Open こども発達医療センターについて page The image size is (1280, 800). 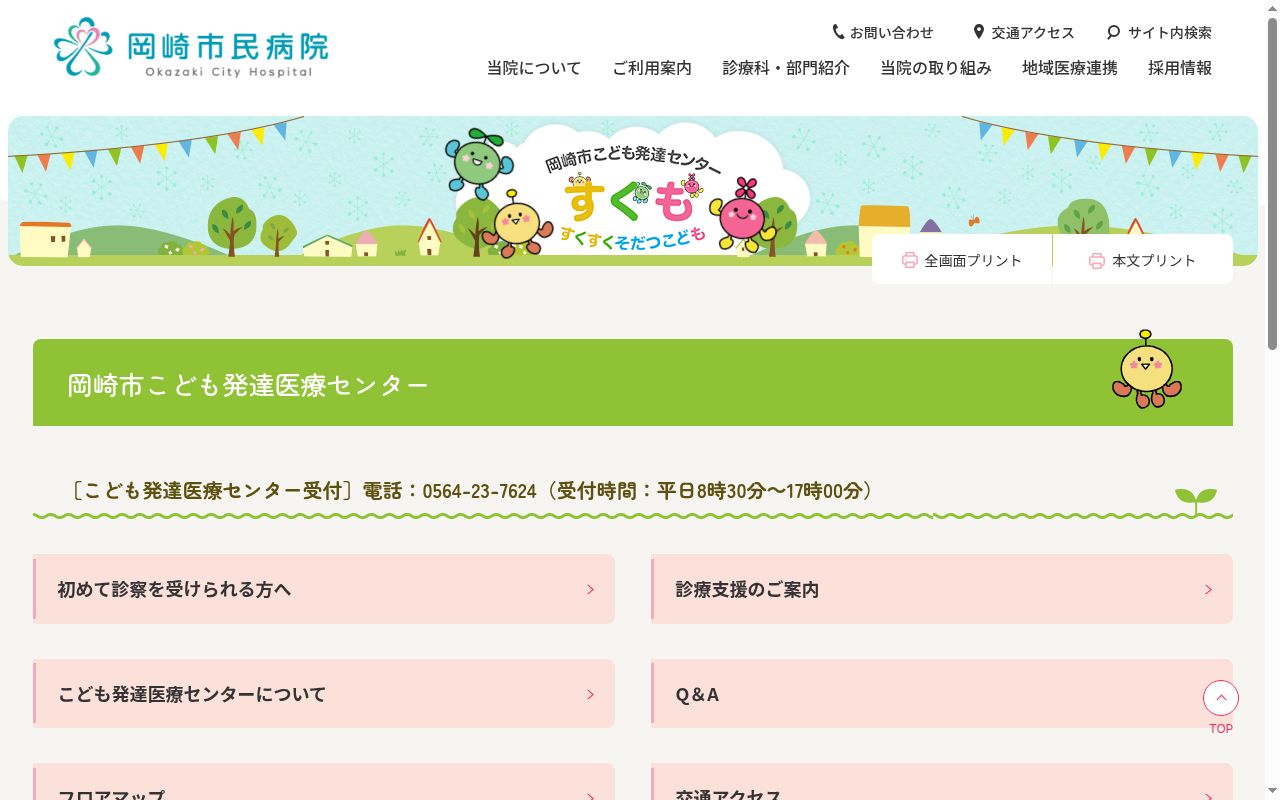[x=324, y=694]
